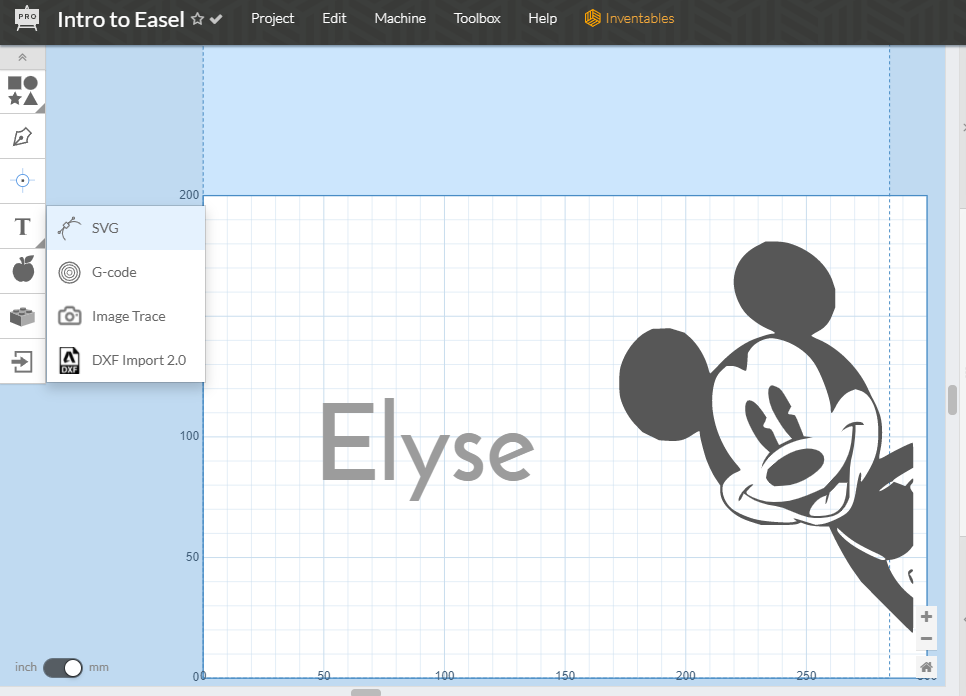Reset canvas view with home icon
The width and height of the screenshot is (966, 696).
926,667
